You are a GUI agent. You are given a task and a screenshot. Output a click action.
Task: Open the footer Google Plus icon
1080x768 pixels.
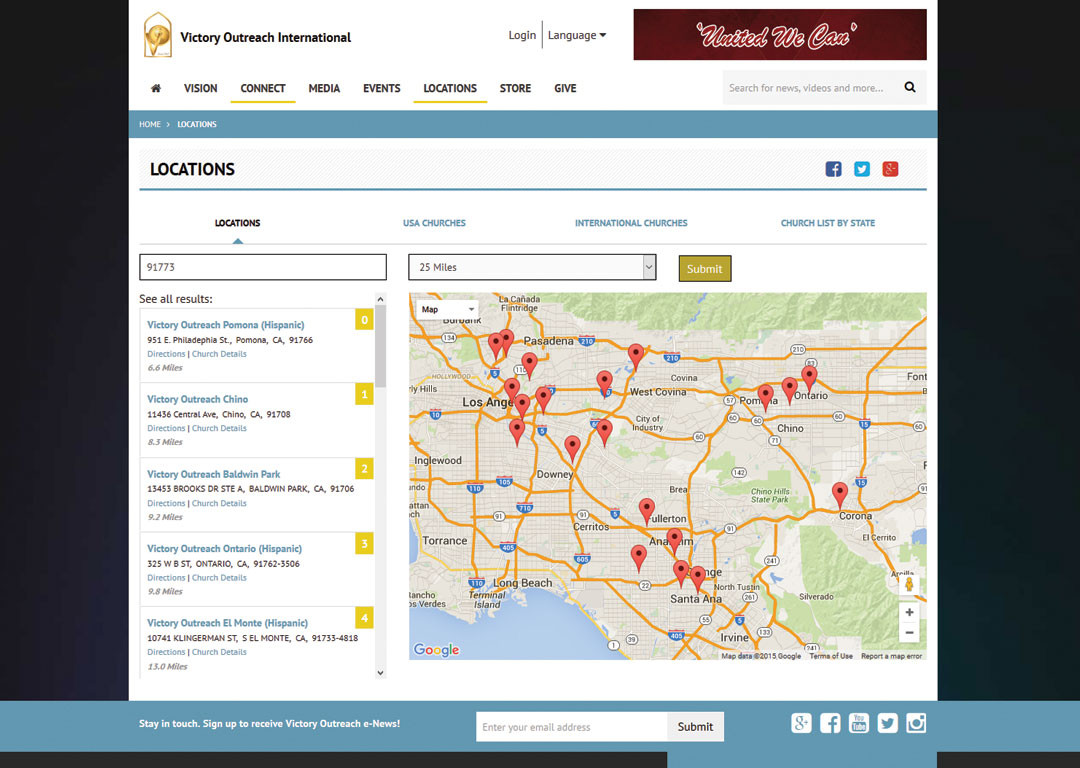point(801,723)
